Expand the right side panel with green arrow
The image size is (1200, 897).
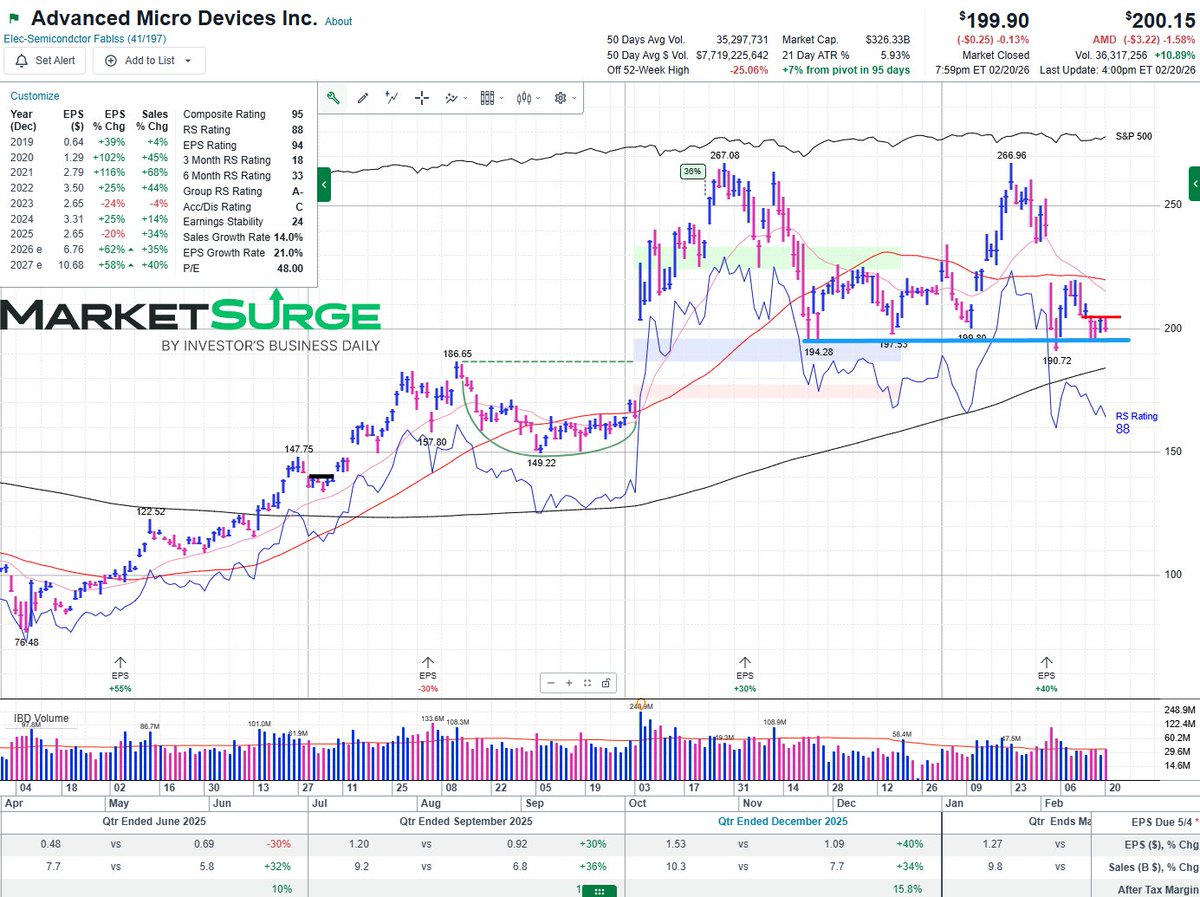(1194, 184)
